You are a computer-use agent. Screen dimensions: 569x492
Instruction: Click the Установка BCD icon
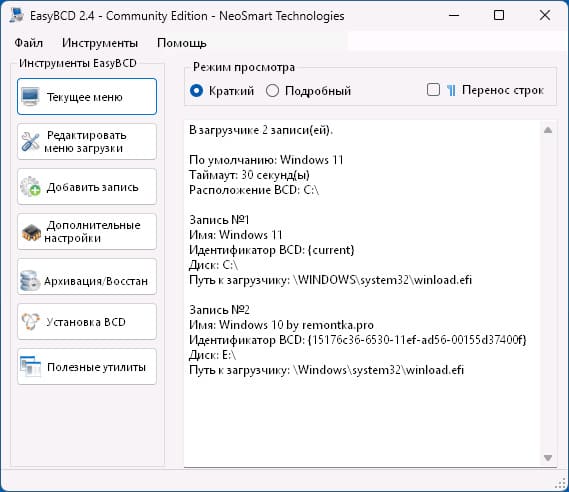pos(30,321)
